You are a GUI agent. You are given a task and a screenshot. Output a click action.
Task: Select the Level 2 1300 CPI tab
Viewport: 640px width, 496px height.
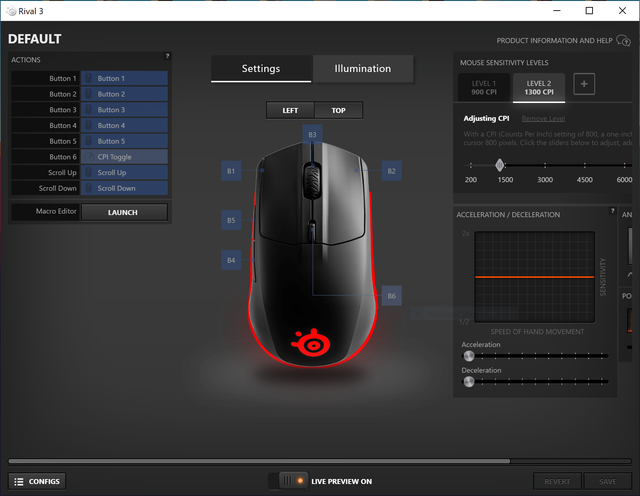(539, 87)
